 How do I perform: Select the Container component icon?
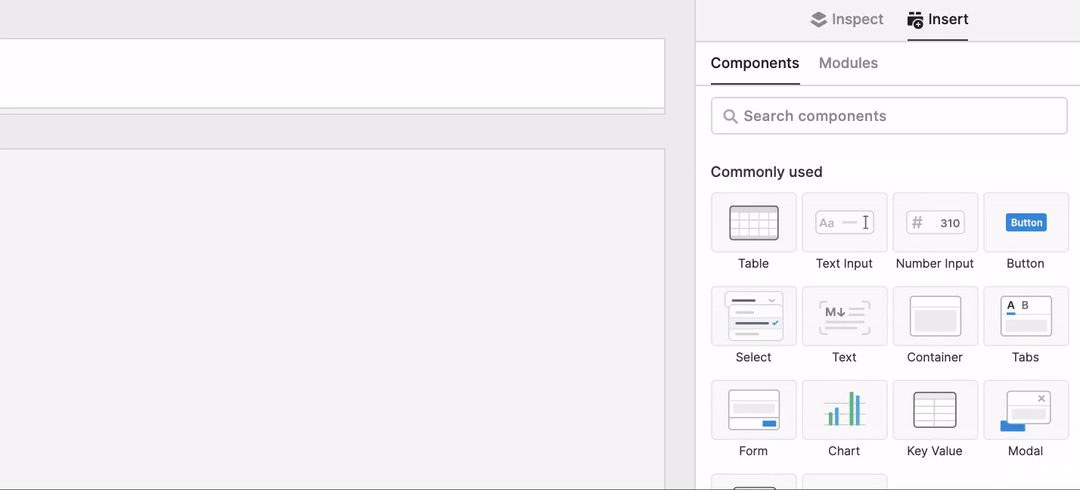click(935, 316)
